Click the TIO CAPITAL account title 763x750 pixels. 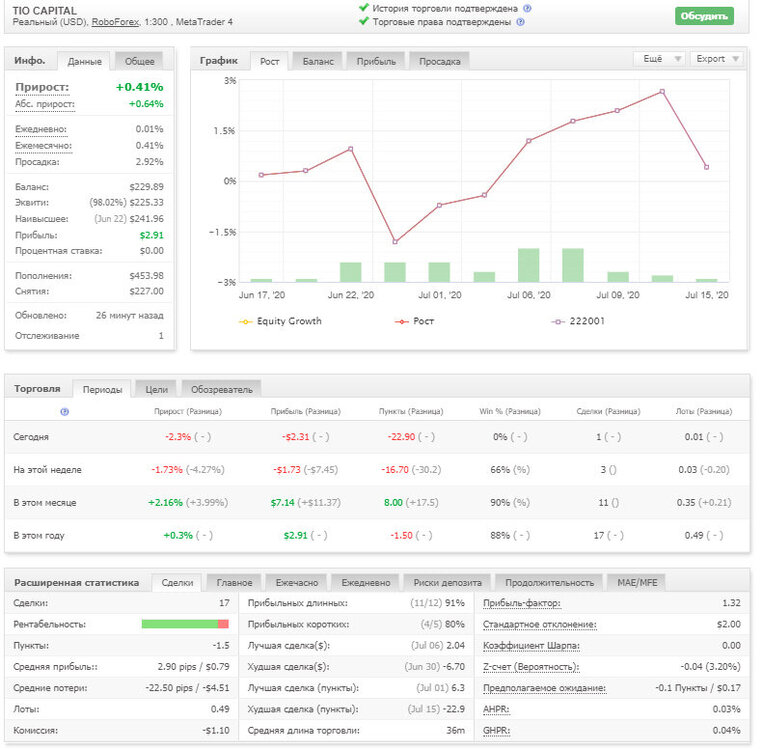pos(44,11)
